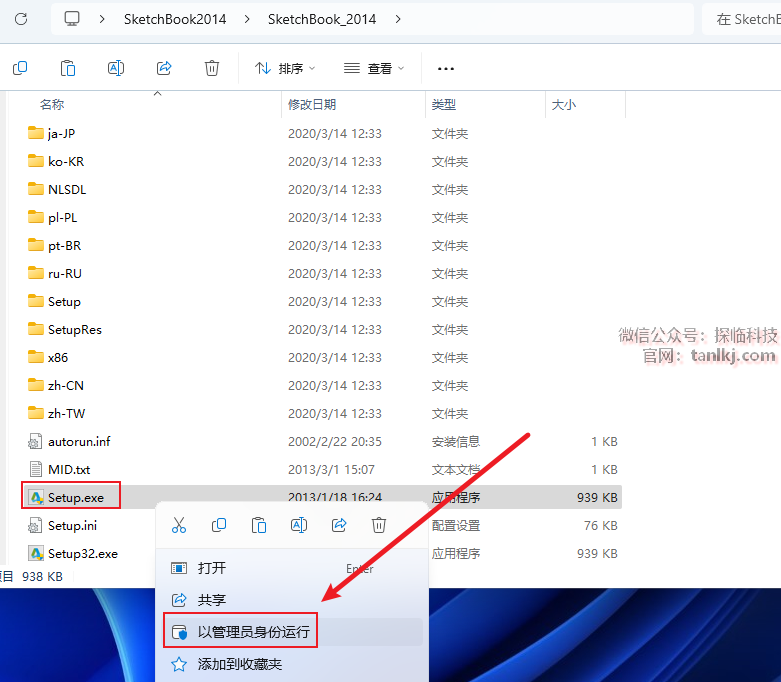Select the zh-CN folder
781x682 pixels.
[66, 385]
